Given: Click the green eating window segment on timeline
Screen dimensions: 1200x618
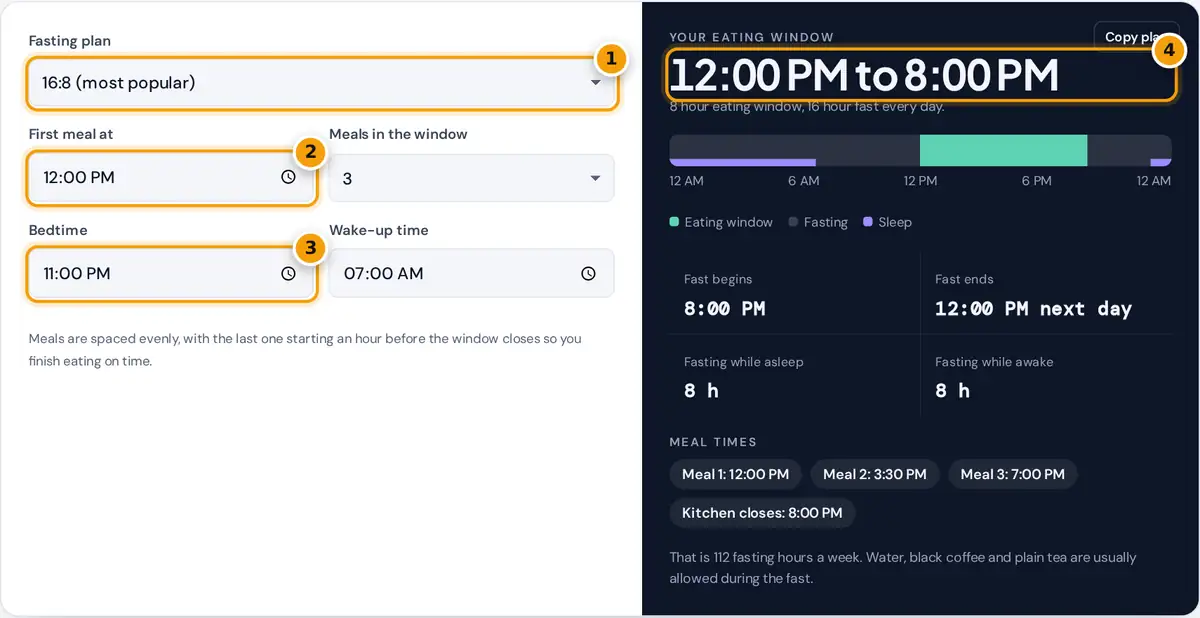Looking at the screenshot, I should (x=1003, y=150).
